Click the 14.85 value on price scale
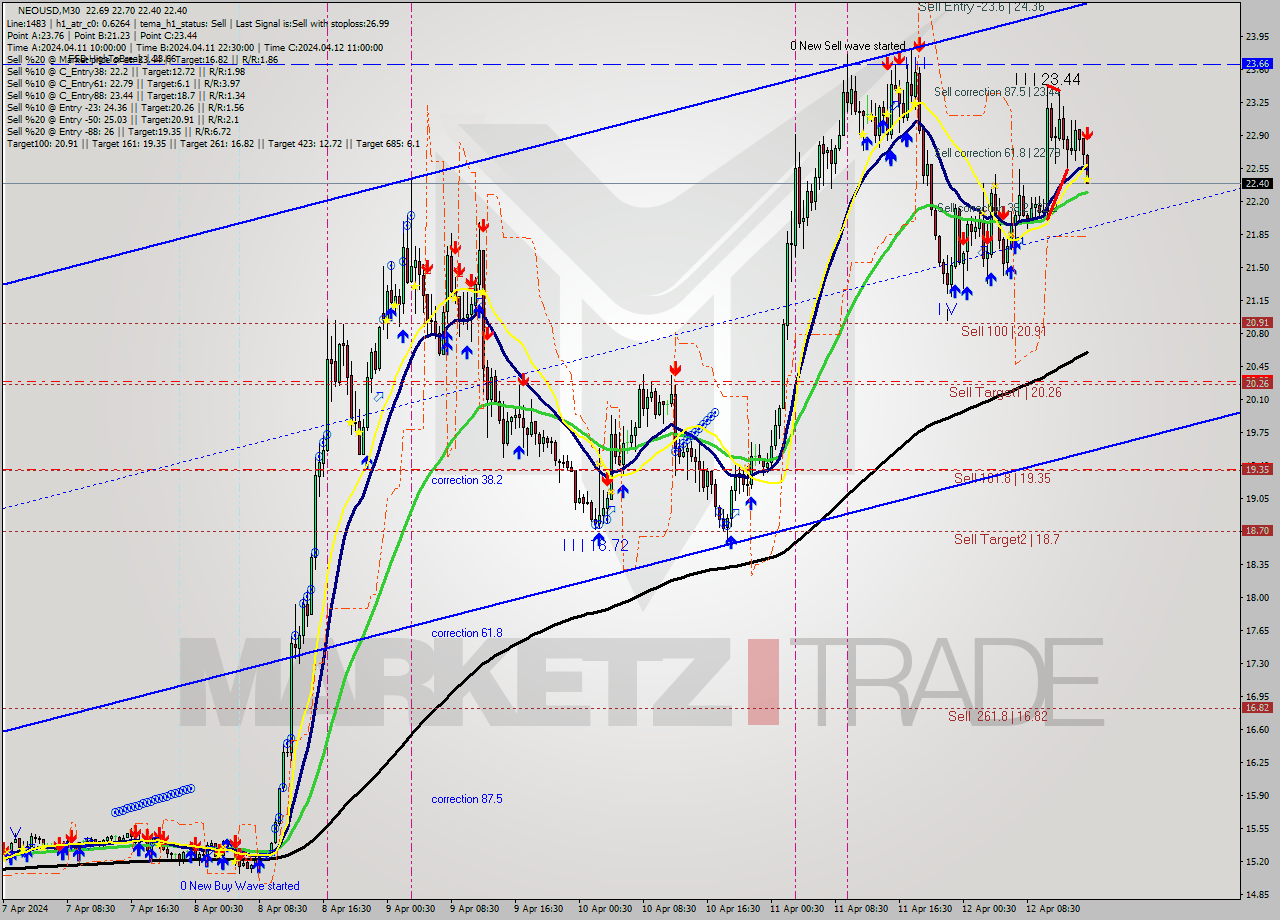 (x=1257, y=894)
